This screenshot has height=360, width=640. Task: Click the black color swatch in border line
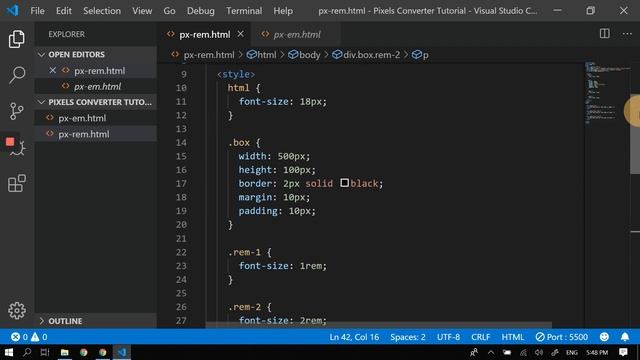point(344,183)
